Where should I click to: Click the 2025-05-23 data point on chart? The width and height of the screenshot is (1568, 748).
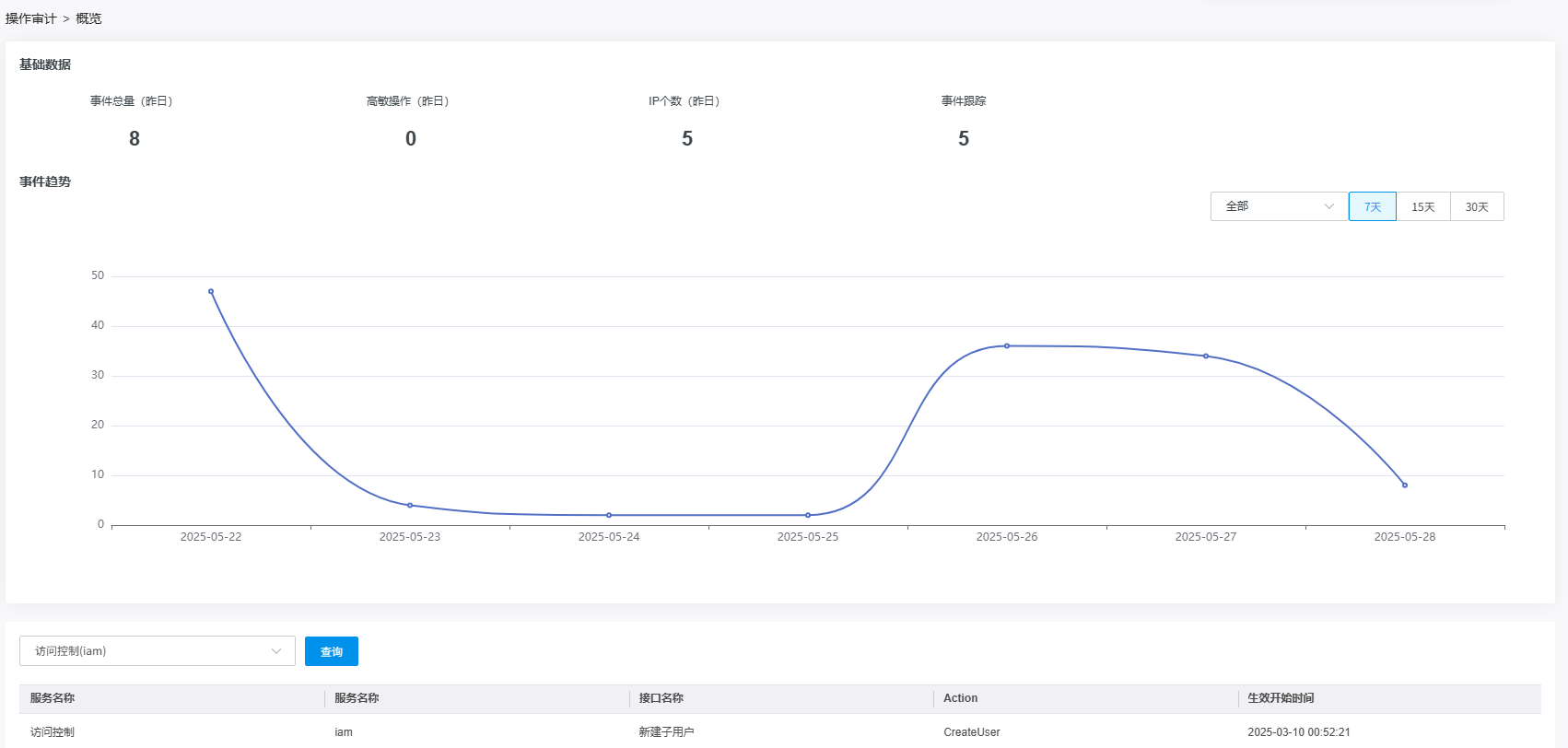[410, 505]
